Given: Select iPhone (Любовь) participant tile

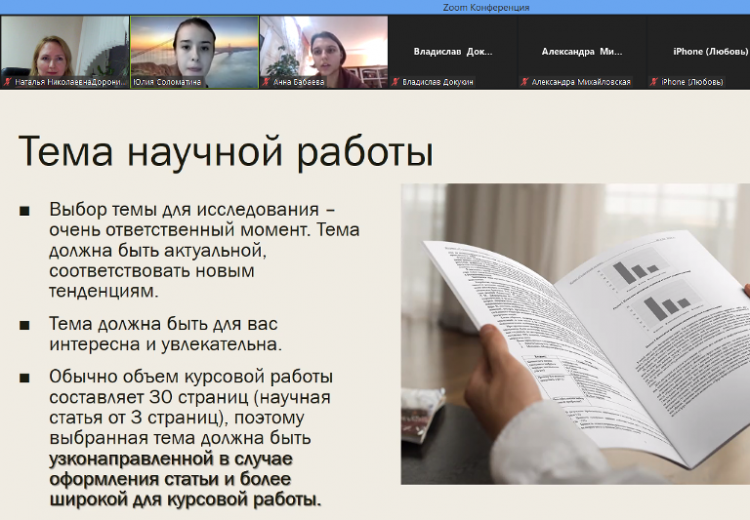Looking at the screenshot, I should click(698, 52).
